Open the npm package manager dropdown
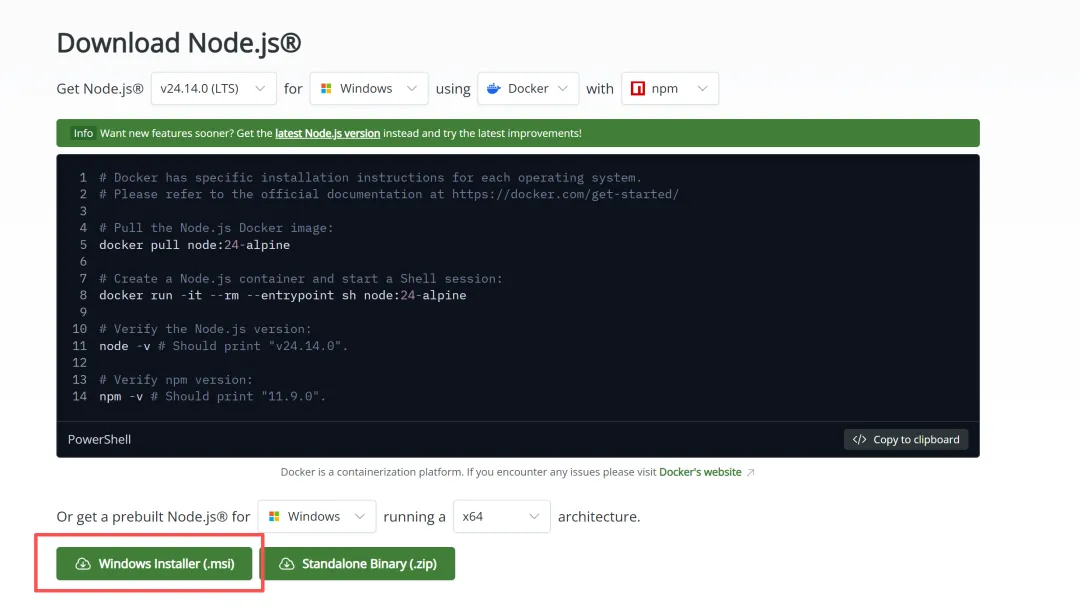This screenshot has width=1080, height=610. [x=669, y=89]
